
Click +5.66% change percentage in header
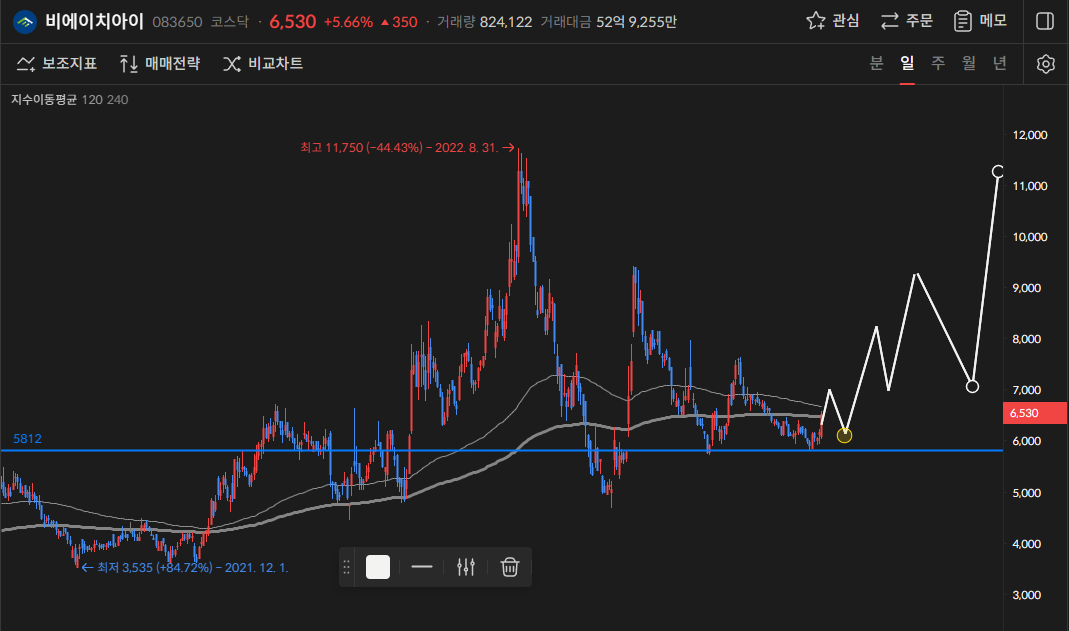[x=348, y=22]
